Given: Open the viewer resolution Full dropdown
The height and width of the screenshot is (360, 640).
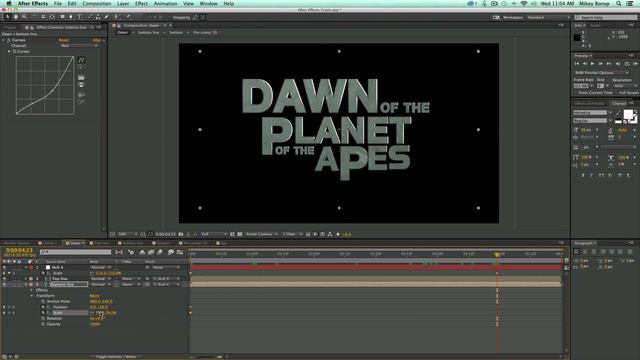Looking at the screenshot, I should pos(213,234).
